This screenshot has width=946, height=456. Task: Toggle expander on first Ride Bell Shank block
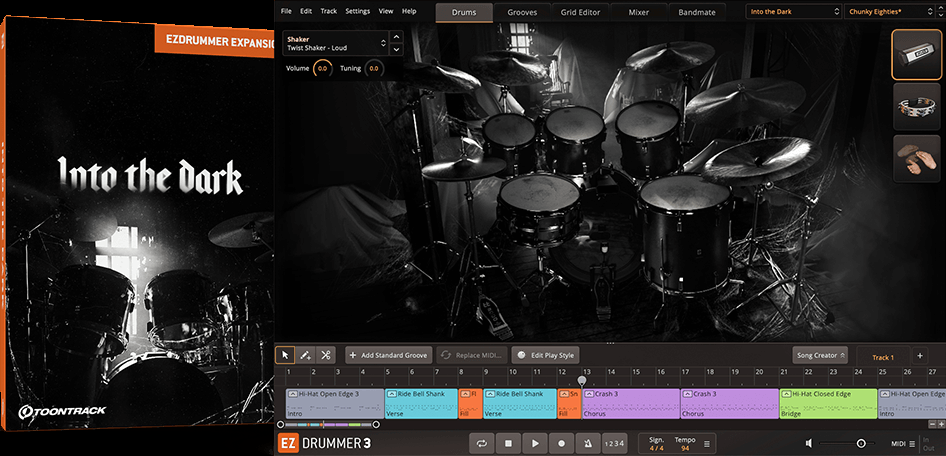click(x=392, y=394)
